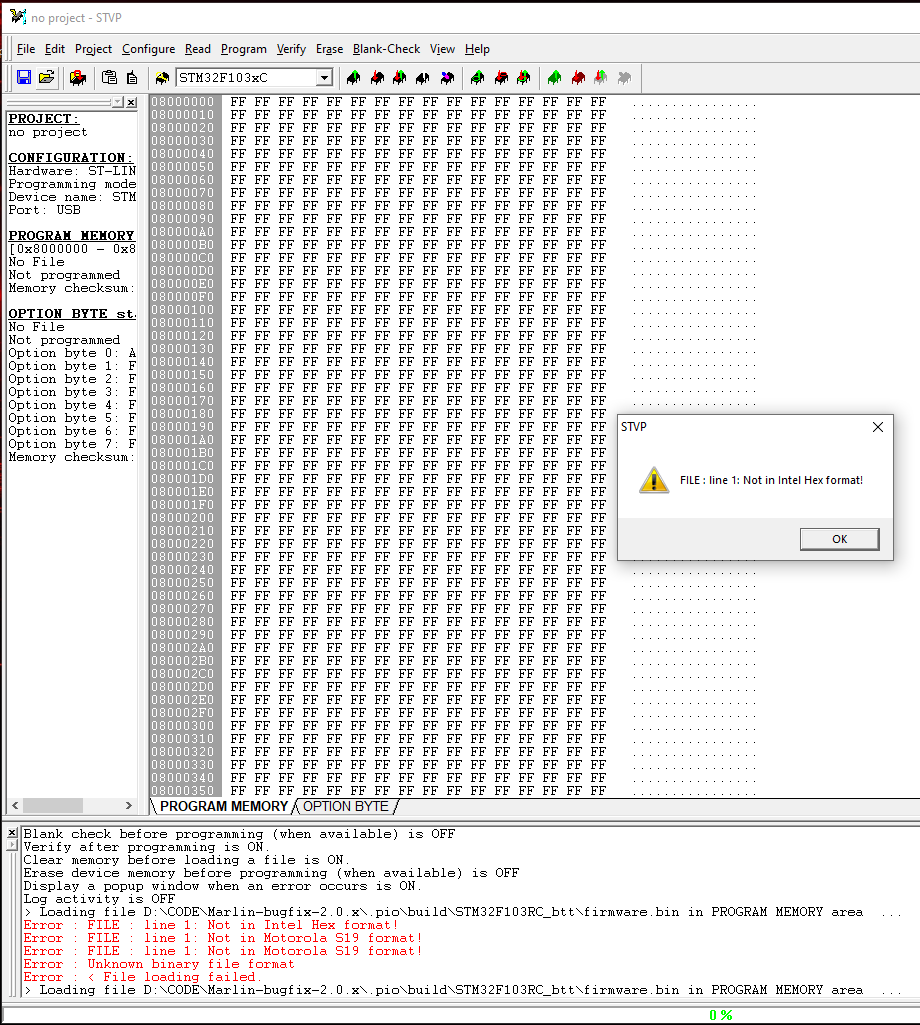Click dropdown arrow on project side panel header

pyautogui.click(x=118, y=103)
